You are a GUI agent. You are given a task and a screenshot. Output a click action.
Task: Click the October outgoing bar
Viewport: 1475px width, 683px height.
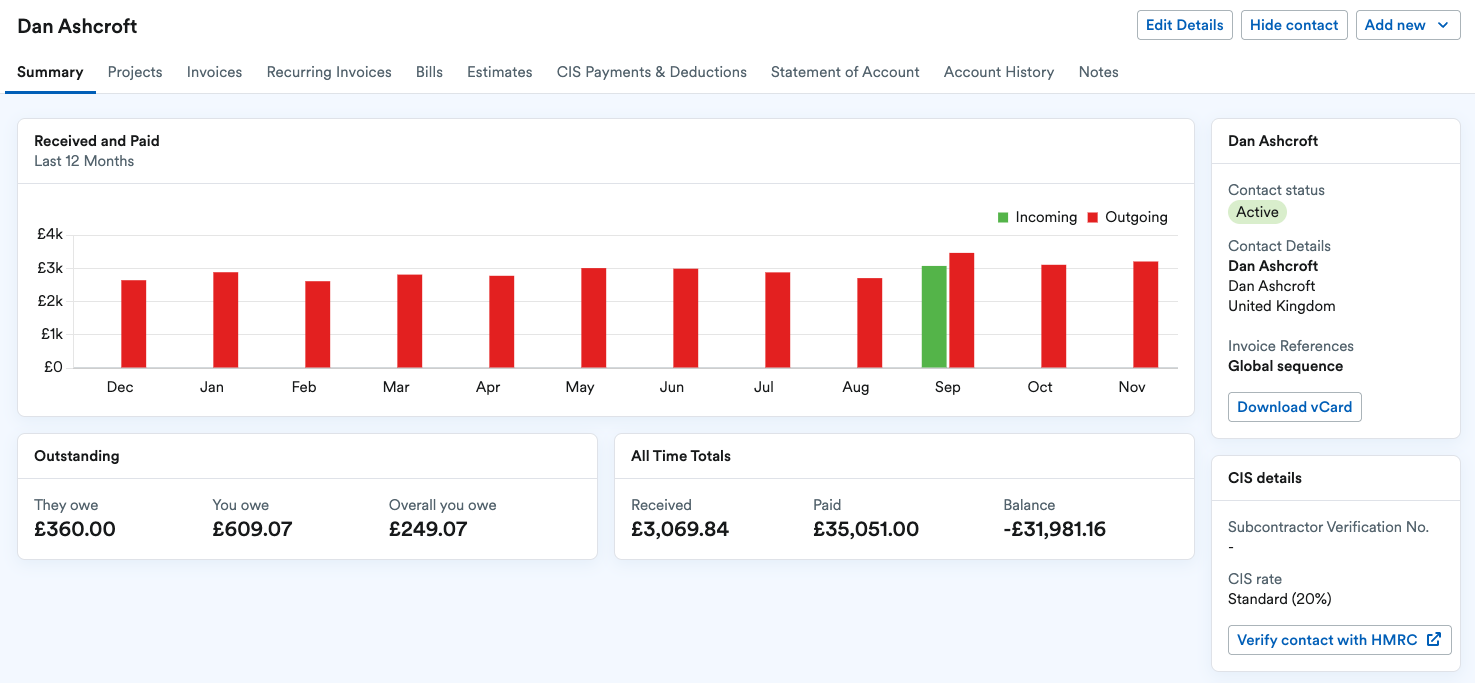click(1054, 316)
